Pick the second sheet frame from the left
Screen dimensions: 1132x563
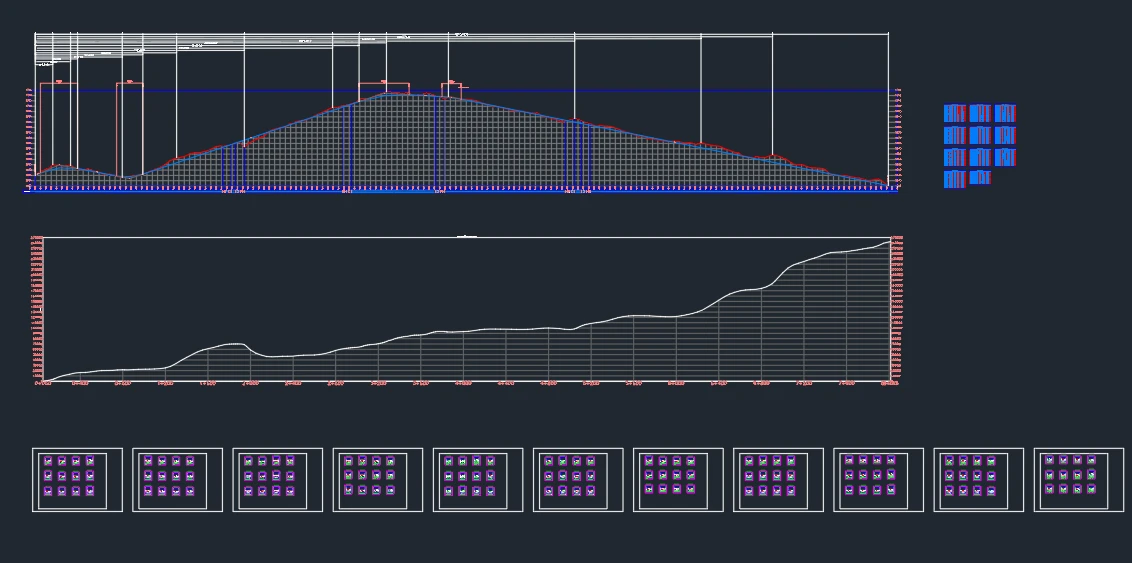pyautogui.click(x=177, y=479)
